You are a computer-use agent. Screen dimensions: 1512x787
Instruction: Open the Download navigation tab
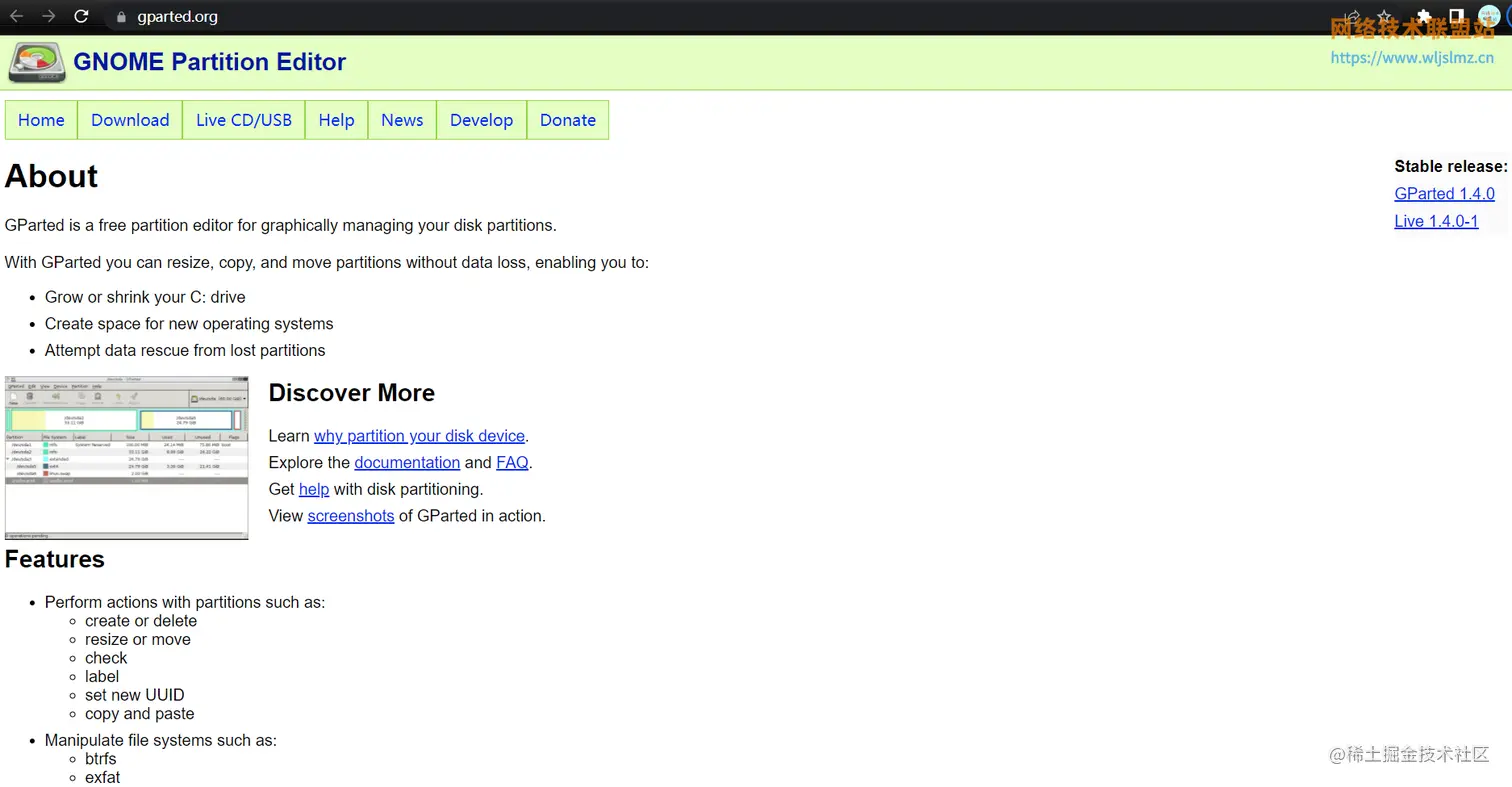coord(130,120)
